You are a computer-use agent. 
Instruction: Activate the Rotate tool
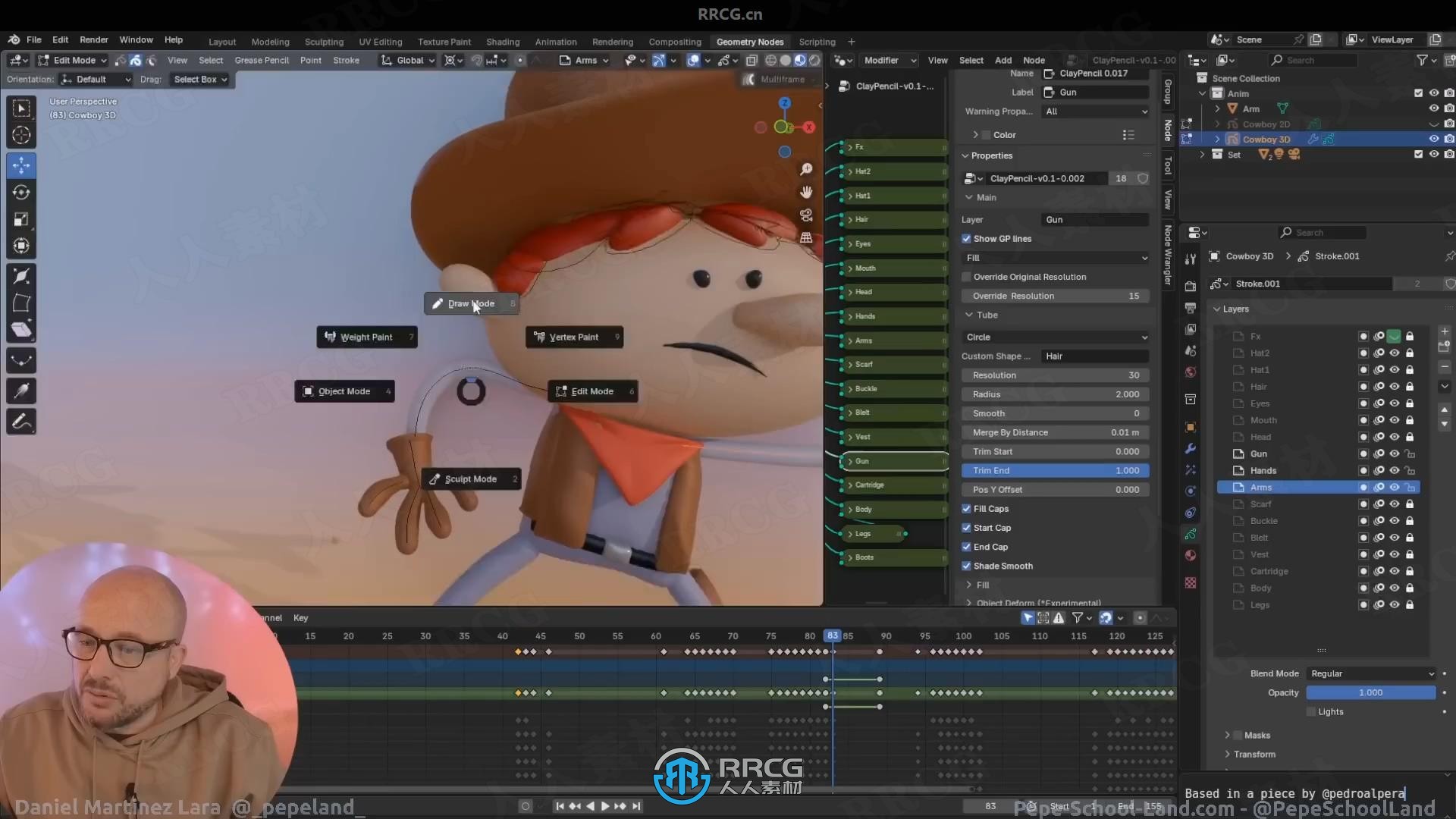tap(21, 193)
